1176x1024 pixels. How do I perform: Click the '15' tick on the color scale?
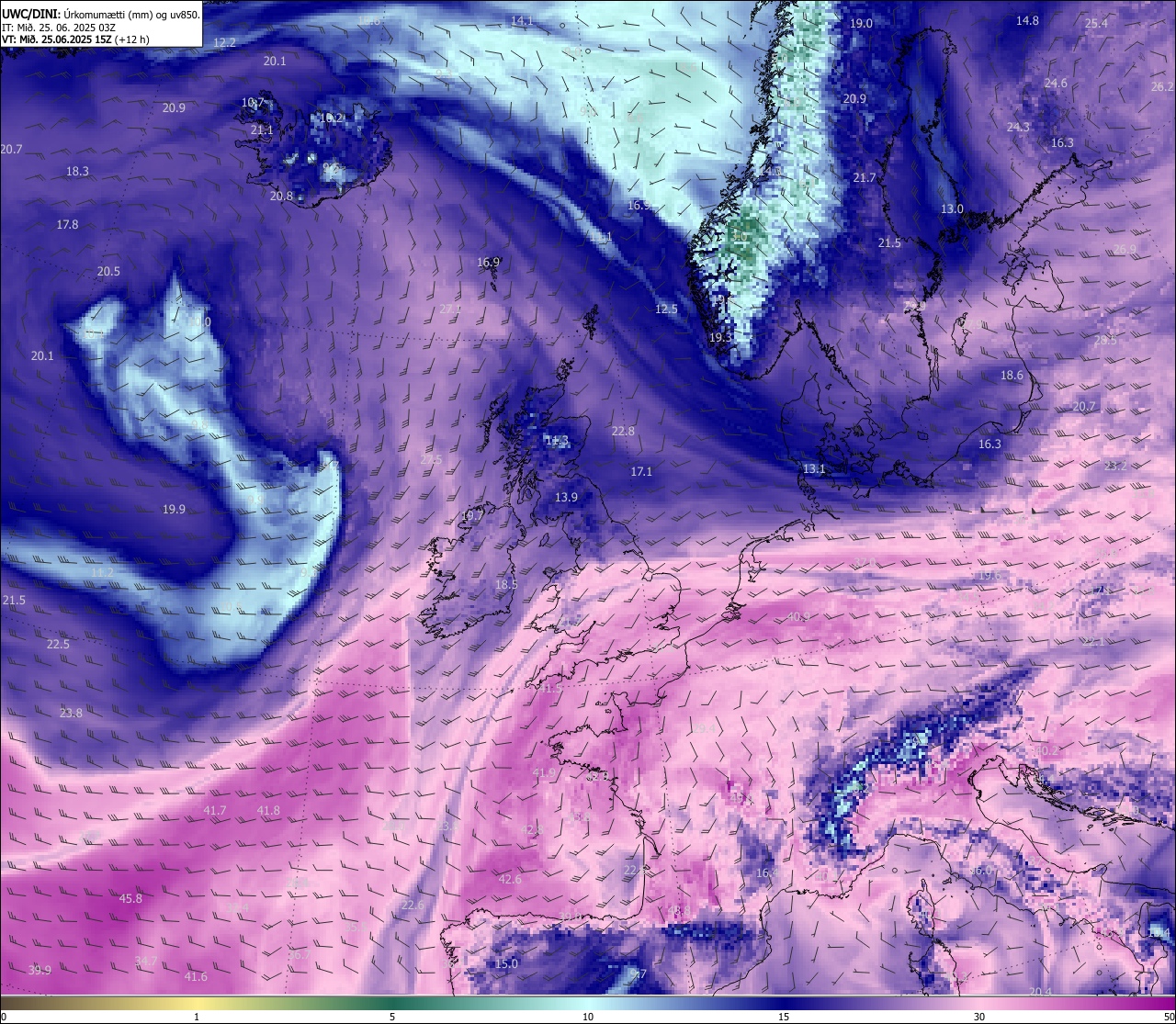(x=784, y=1017)
